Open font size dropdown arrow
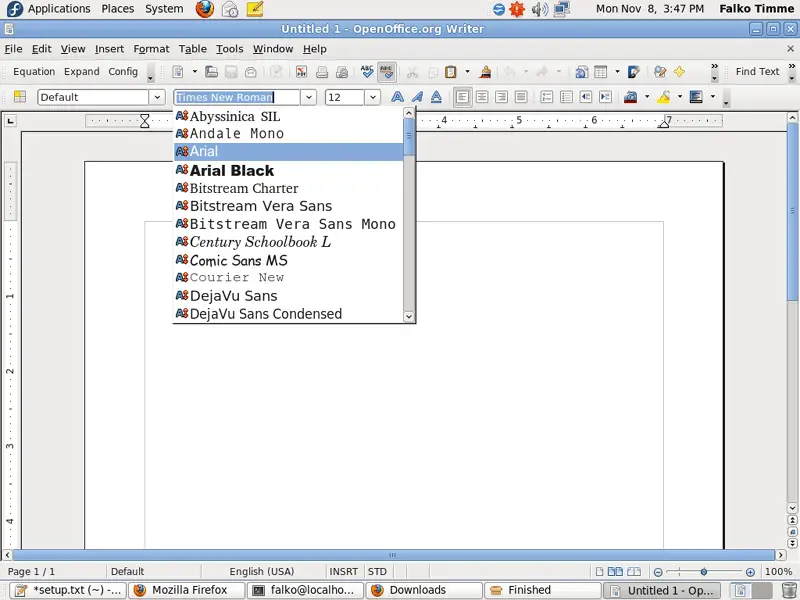This screenshot has width=800, height=600. 372,97
